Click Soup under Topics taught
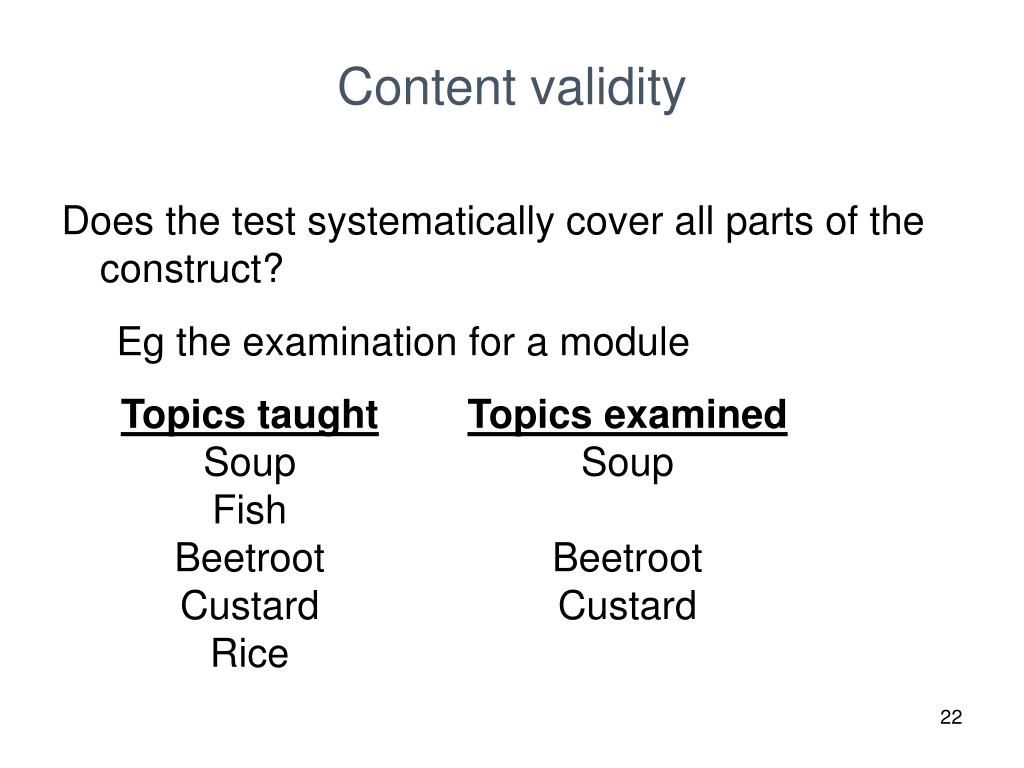Viewport: 1024px width, 768px height. point(249,464)
